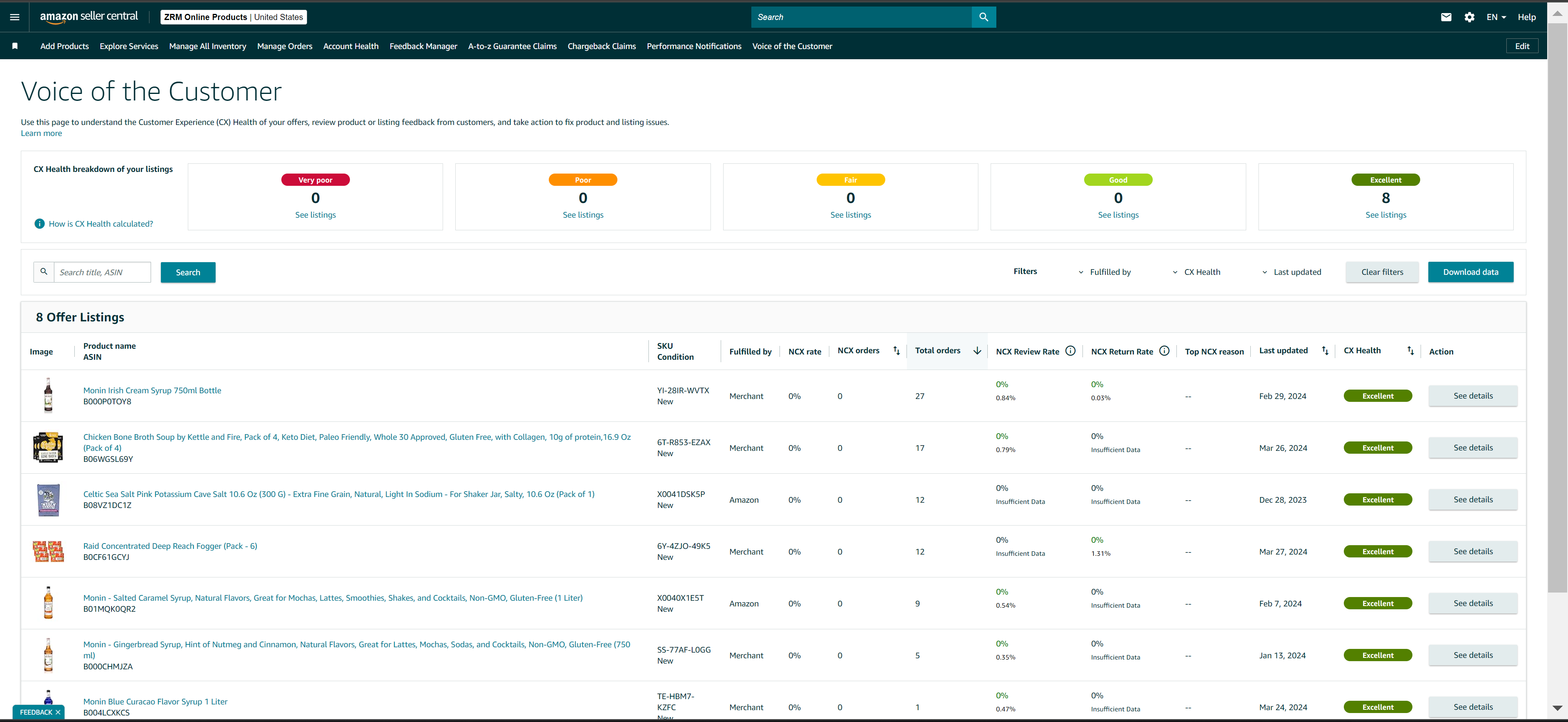This screenshot has width=1568, height=722.
Task: Open the Help link in header
Action: click(1527, 17)
